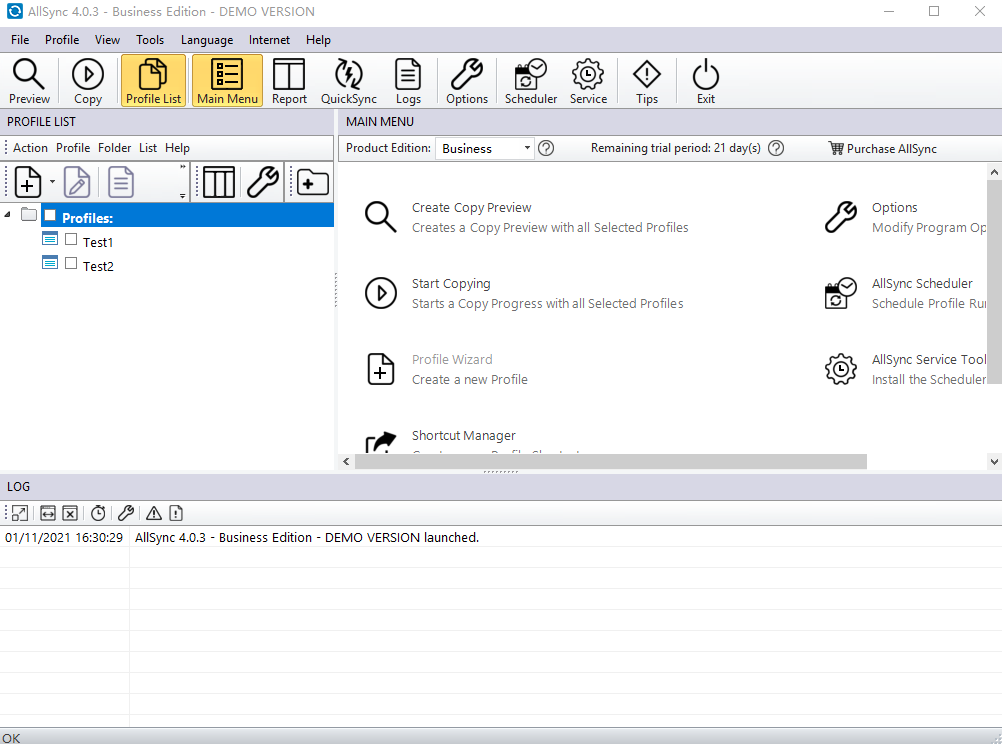Image resolution: width=1002 pixels, height=744 pixels.
Task: Open the Tools menu
Action: coord(150,40)
